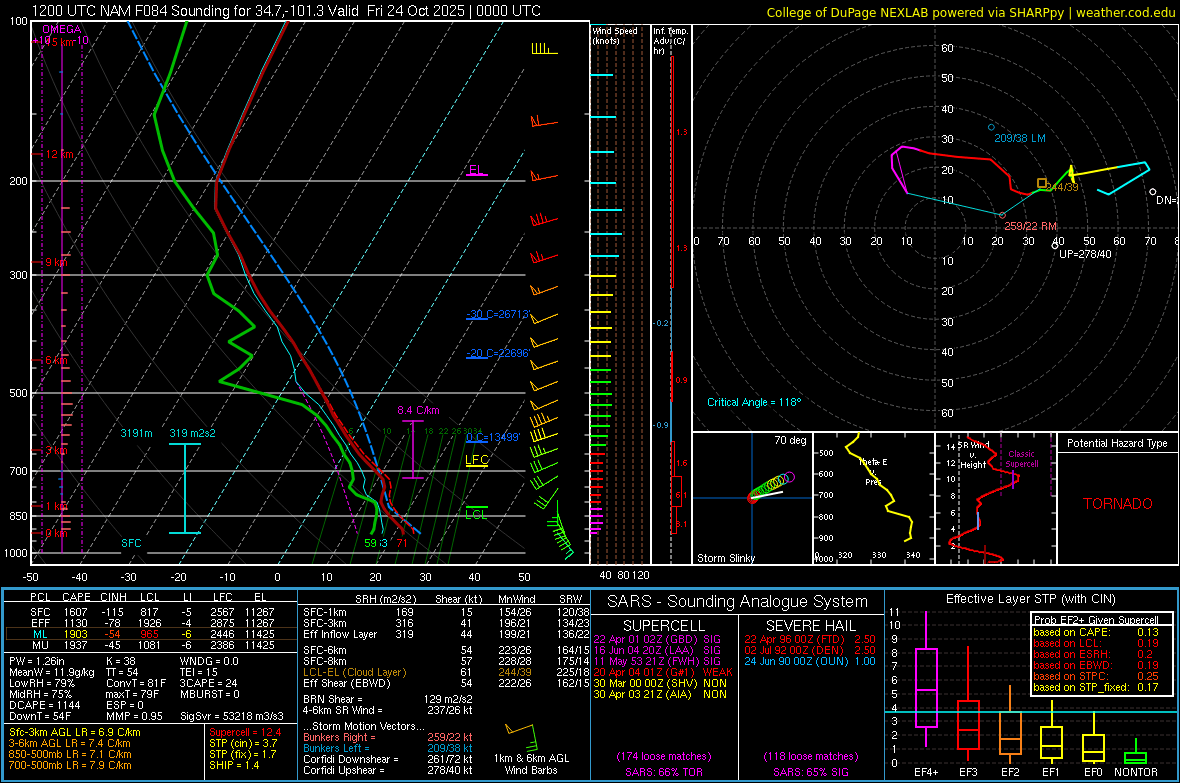Click the red 'Supercell = 12.4' value
Image resolution: width=1180 pixels, height=783 pixels.
[x=245, y=732]
